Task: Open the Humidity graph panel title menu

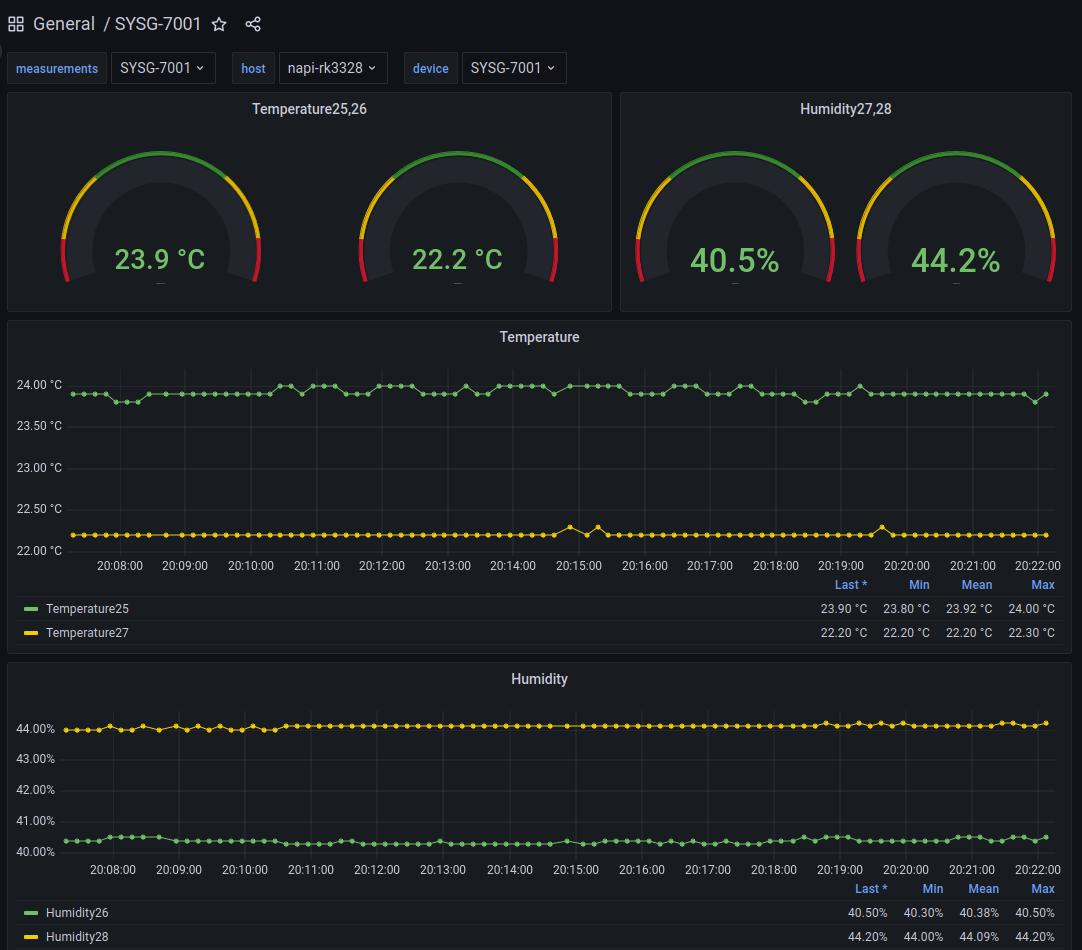Action: tap(539, 679)
